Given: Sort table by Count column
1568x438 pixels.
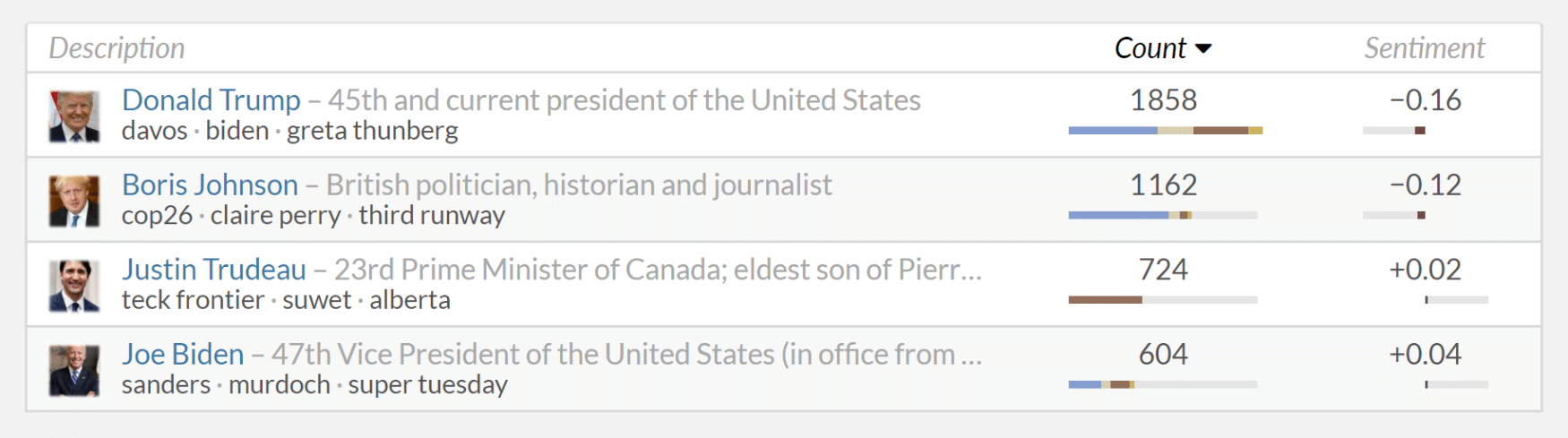Looking at the screenshot, I should pyautogui.click(x=1150, y=48).
